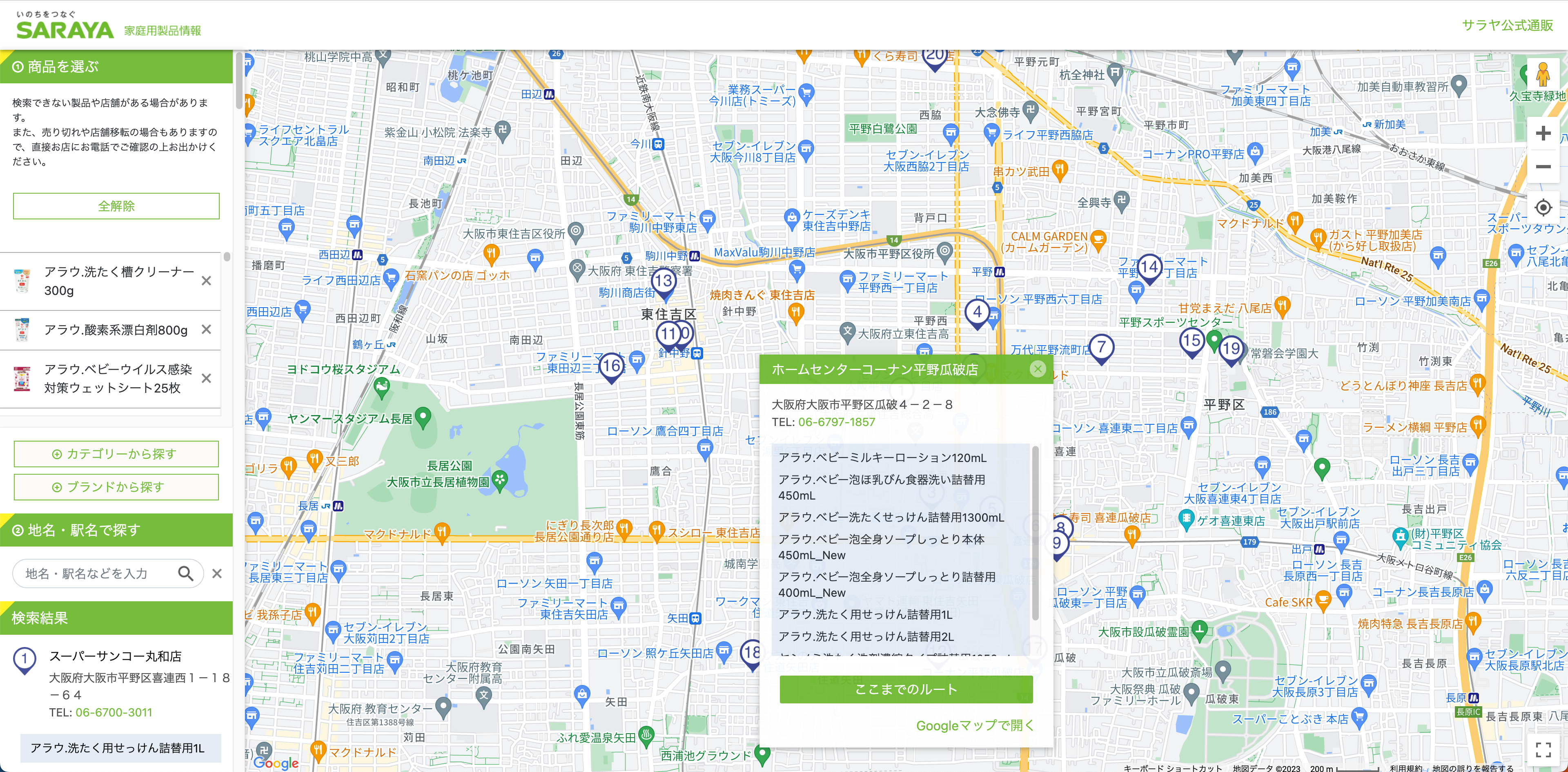Remove アラウ.洗たく槽クリーナー300g from selection
This screenshot has width=1568, height=772.
tap(206, 281)
